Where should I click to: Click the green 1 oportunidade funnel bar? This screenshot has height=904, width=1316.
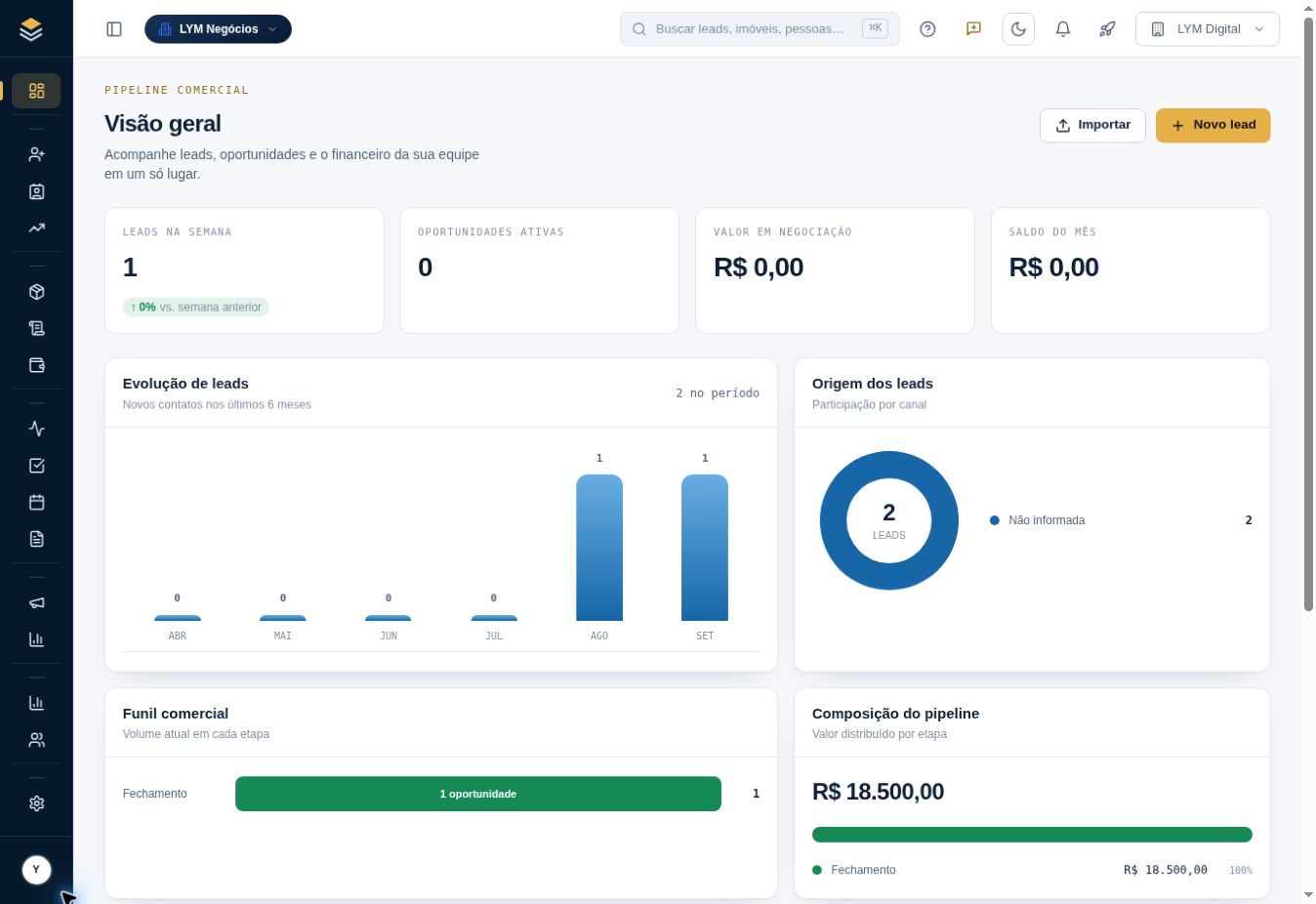(x=478, y=794)
